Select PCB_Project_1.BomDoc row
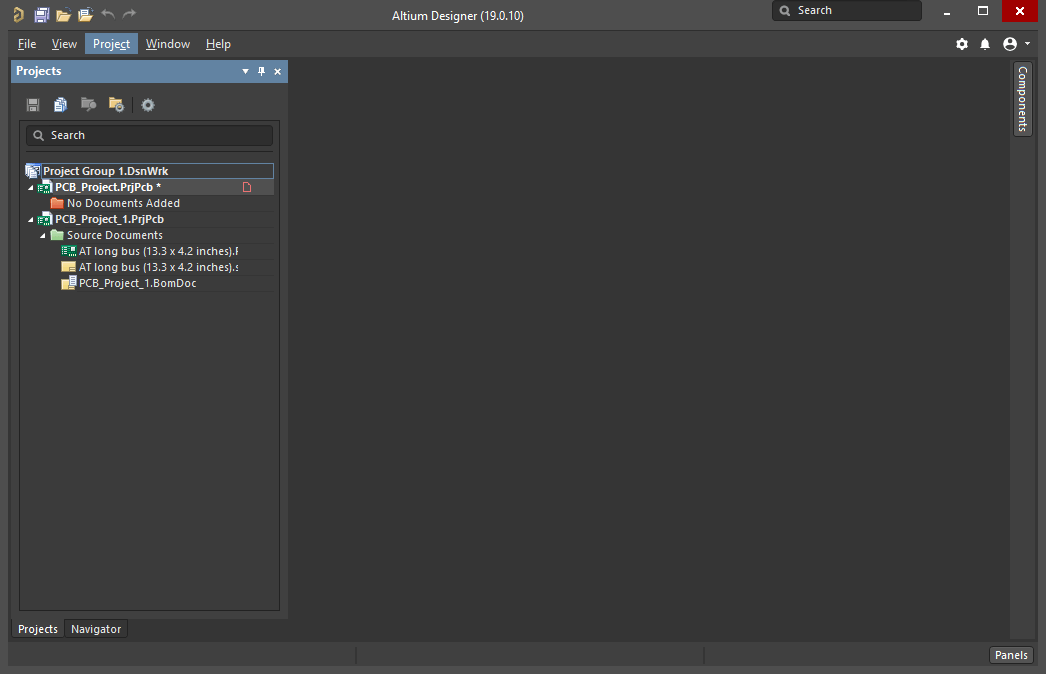This screenshot has width=1046, height=674. pyautogui.click(x=149, y=284)
